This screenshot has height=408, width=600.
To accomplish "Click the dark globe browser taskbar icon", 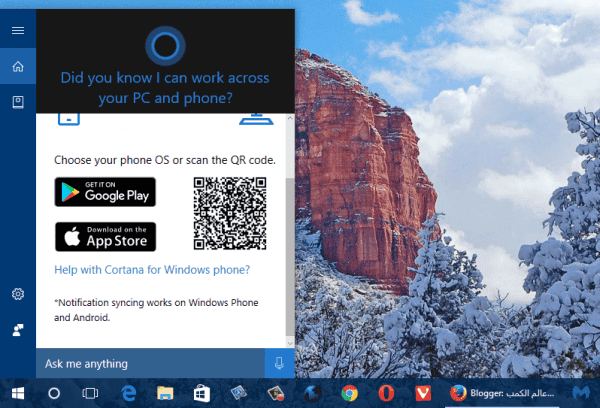I will [313, 393].
